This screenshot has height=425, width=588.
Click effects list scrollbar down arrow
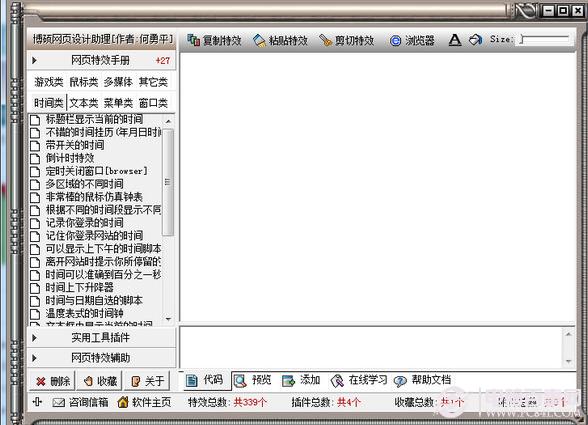[168, 319]
